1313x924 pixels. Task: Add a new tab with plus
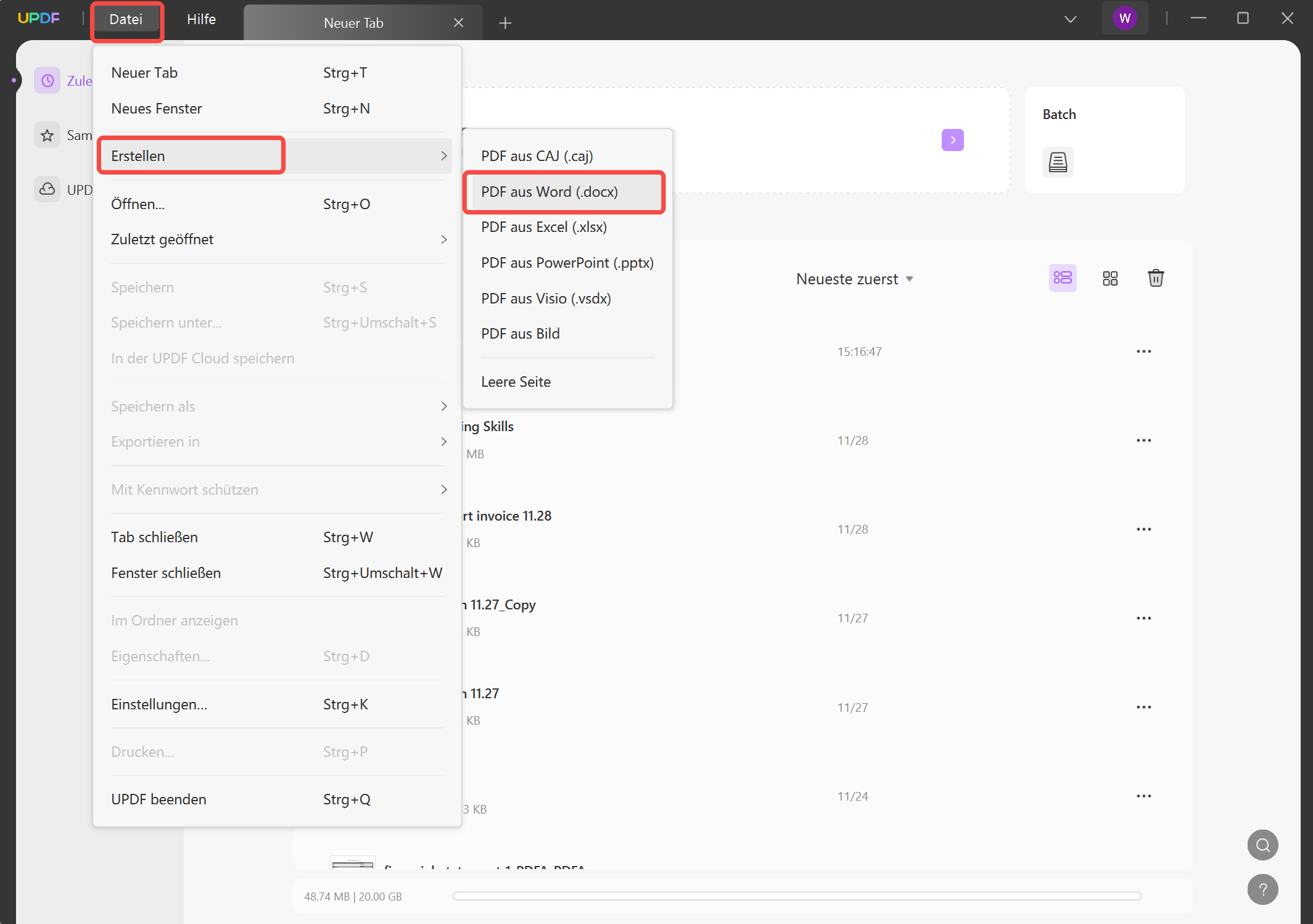click(505, 23)
